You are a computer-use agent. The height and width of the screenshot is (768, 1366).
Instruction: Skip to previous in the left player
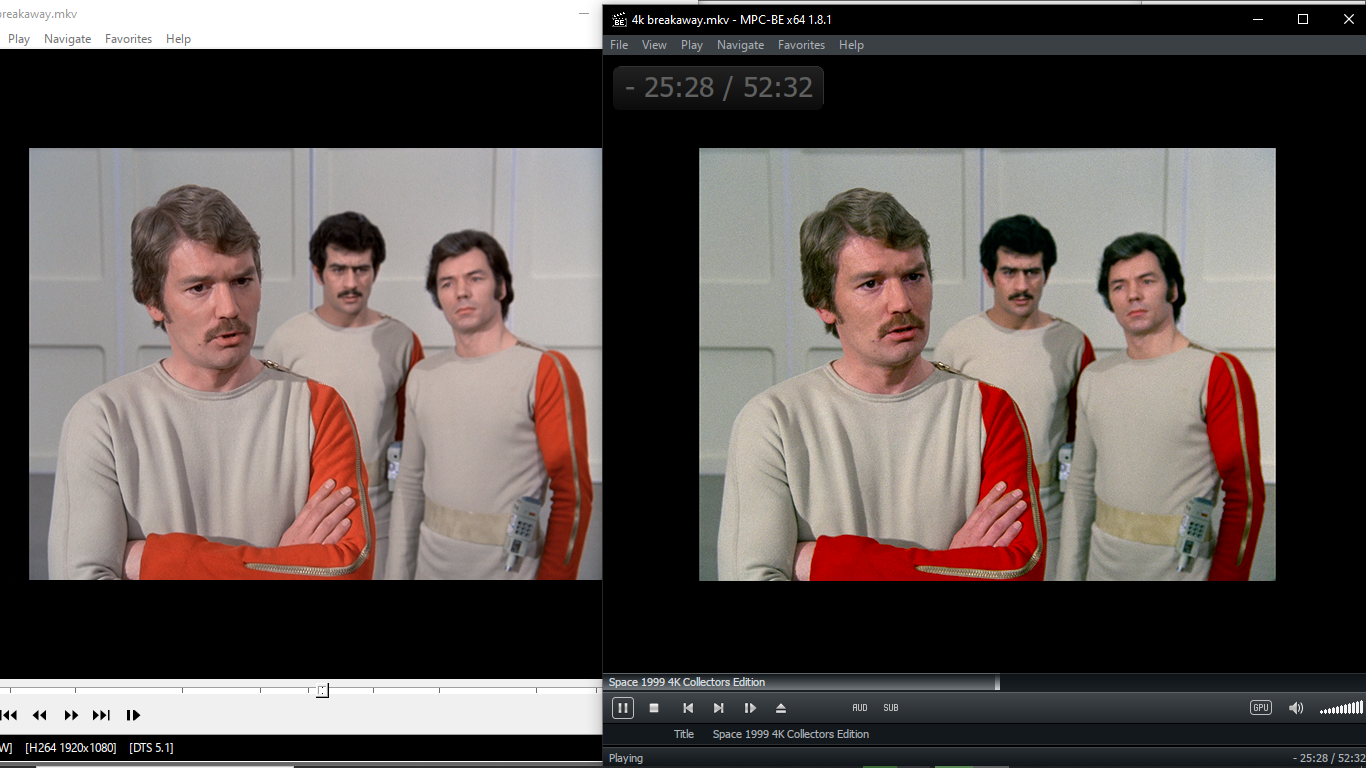pos(9,715)
